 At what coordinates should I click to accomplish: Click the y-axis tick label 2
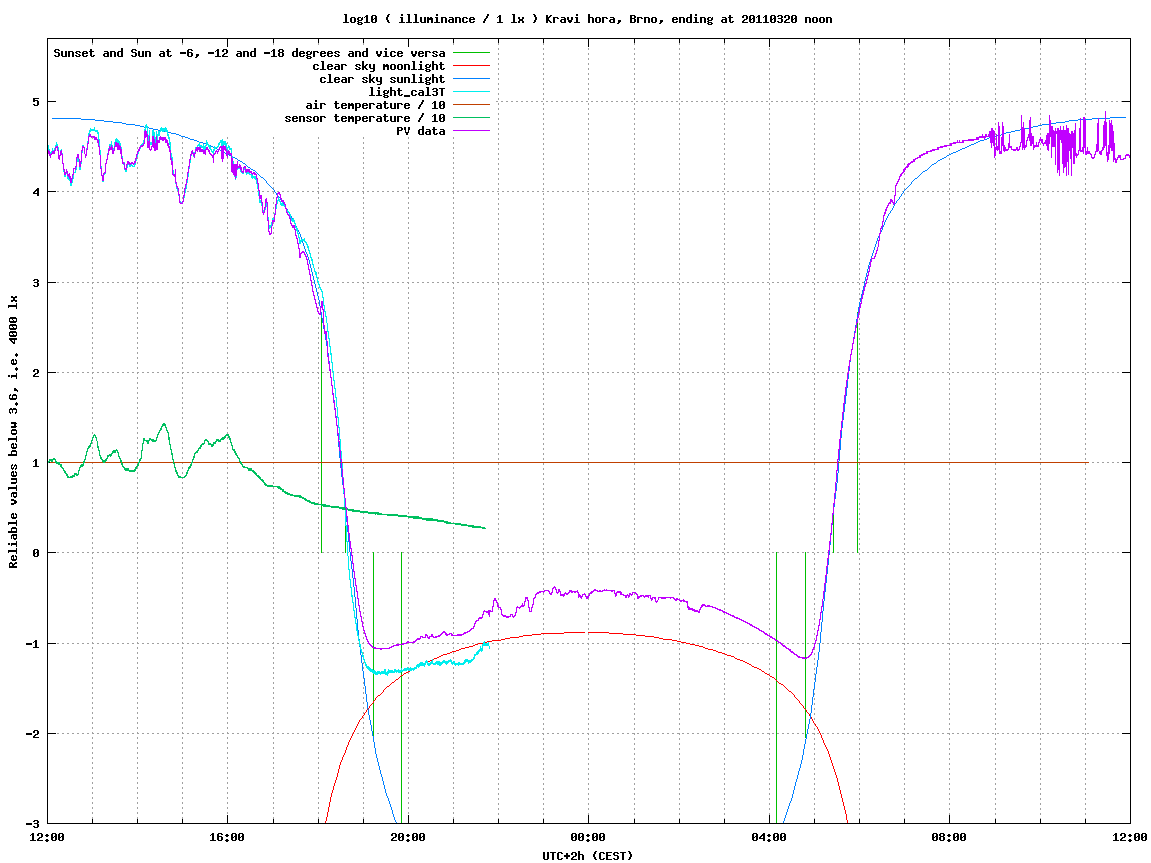(x=35, y=373)
